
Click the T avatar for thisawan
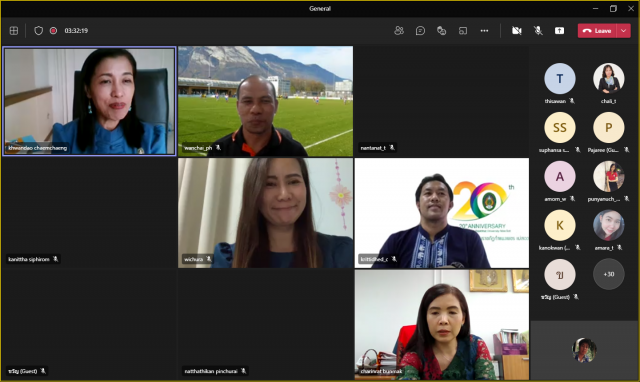[x=560, y=78]
